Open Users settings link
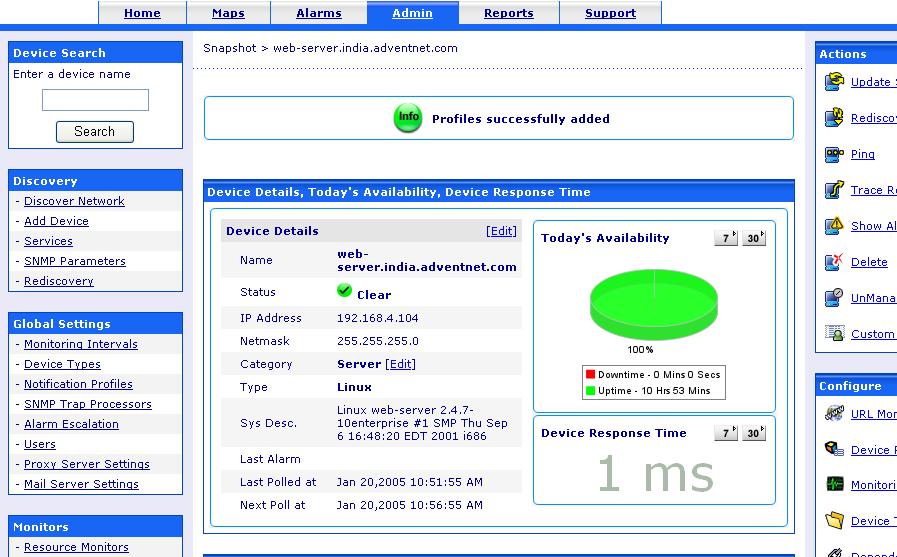The image size is (897, 557). click(39, 444)
